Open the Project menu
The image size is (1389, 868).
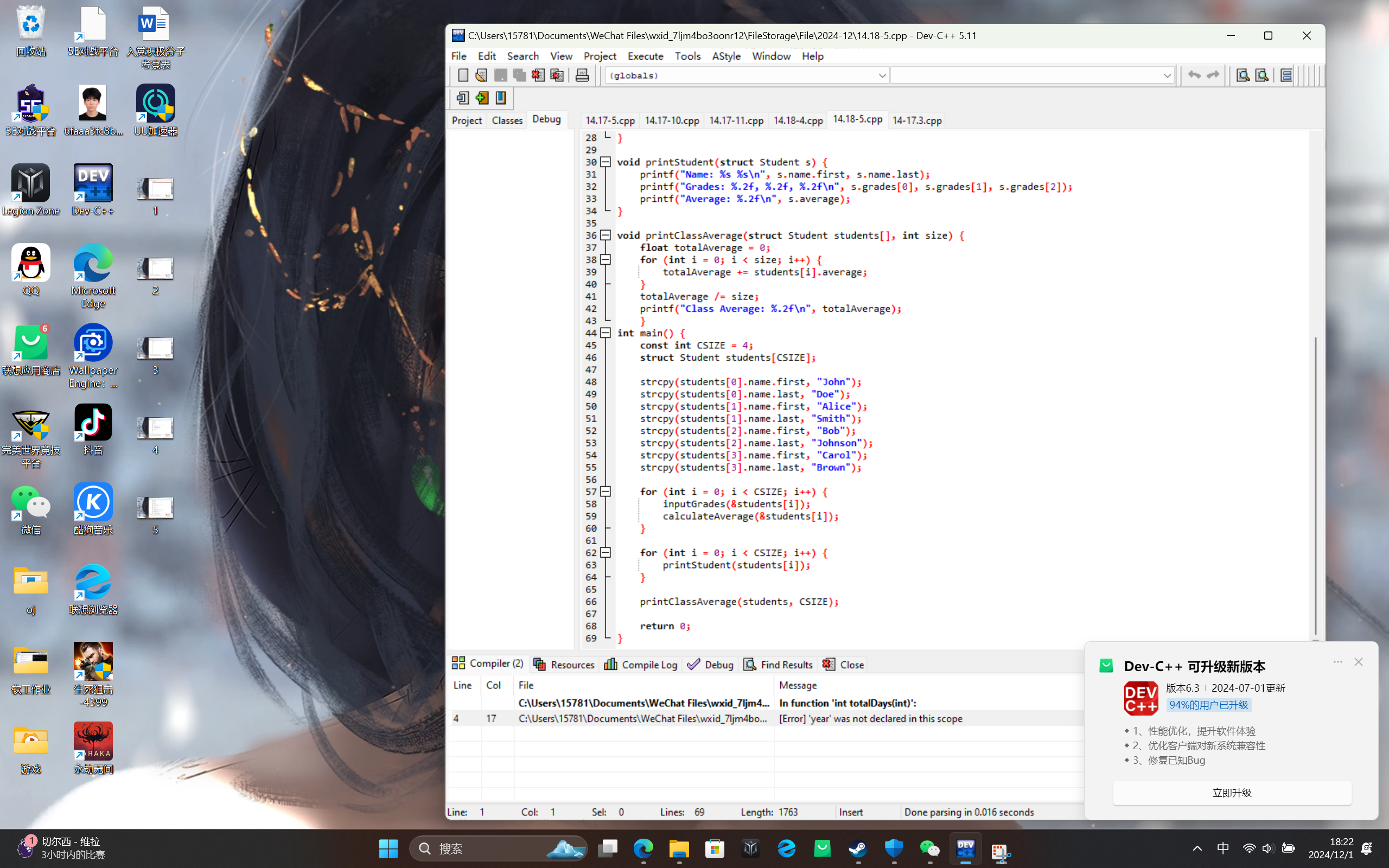600,56
